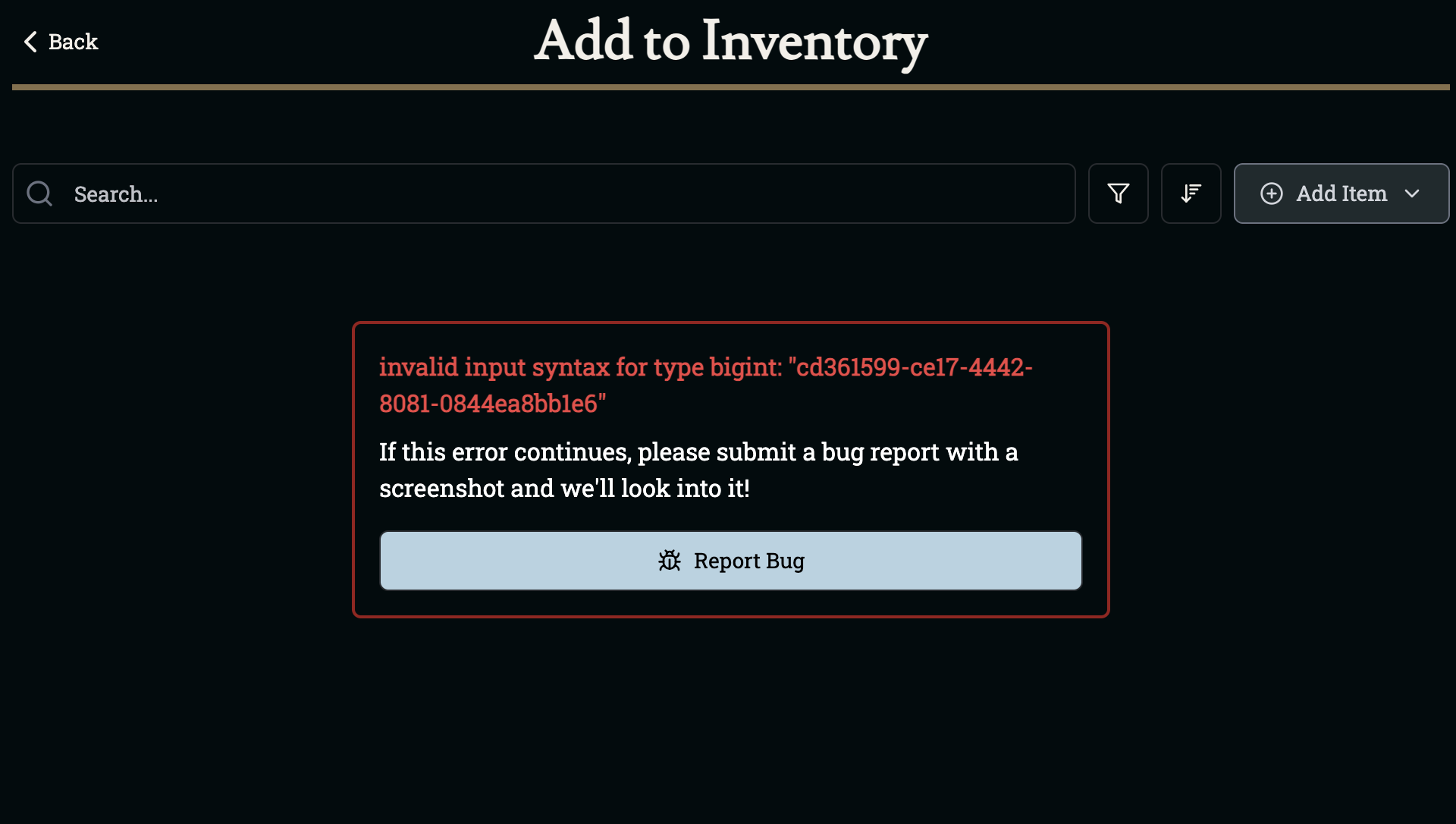The image size is (1456, 824).
Task: Click the "Back" text link
Action: click(73, 42)
